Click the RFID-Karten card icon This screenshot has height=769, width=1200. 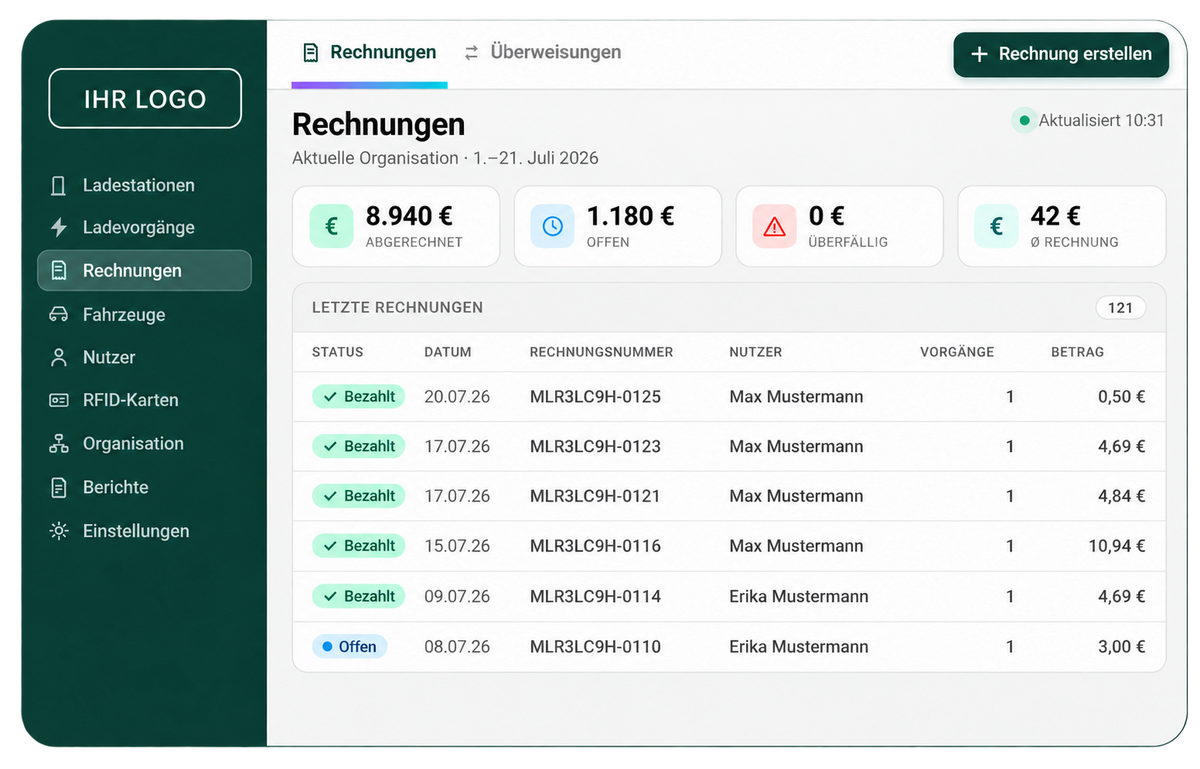pos(59,400)
